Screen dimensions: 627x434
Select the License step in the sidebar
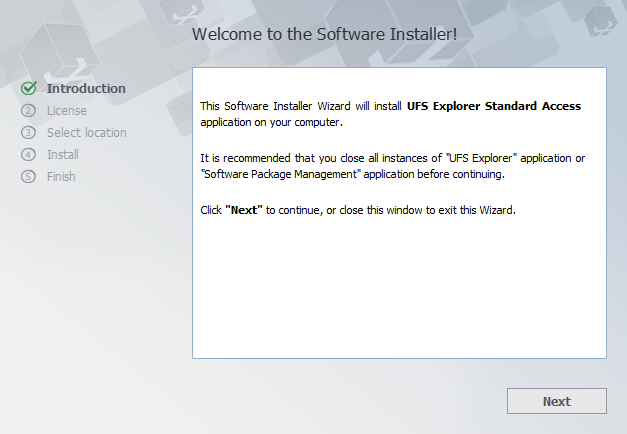[x=66, y=110]
